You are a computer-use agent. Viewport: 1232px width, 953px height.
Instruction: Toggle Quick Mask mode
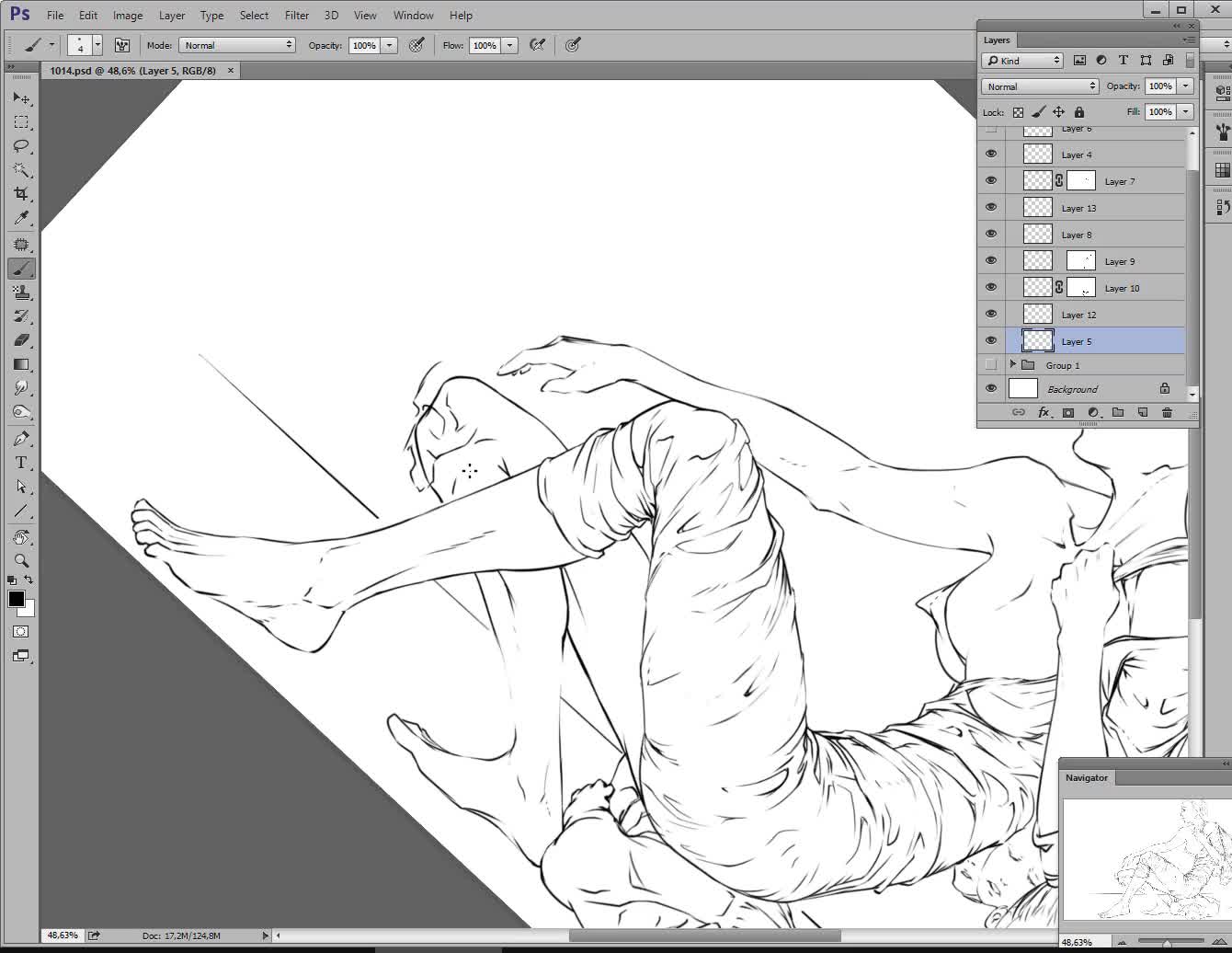pyautogui.click(x=21, y=632)
